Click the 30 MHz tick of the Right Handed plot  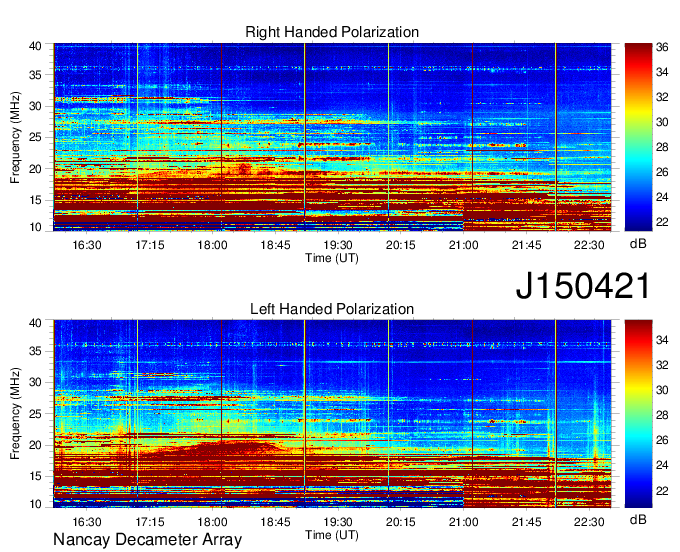pos(35,106)
